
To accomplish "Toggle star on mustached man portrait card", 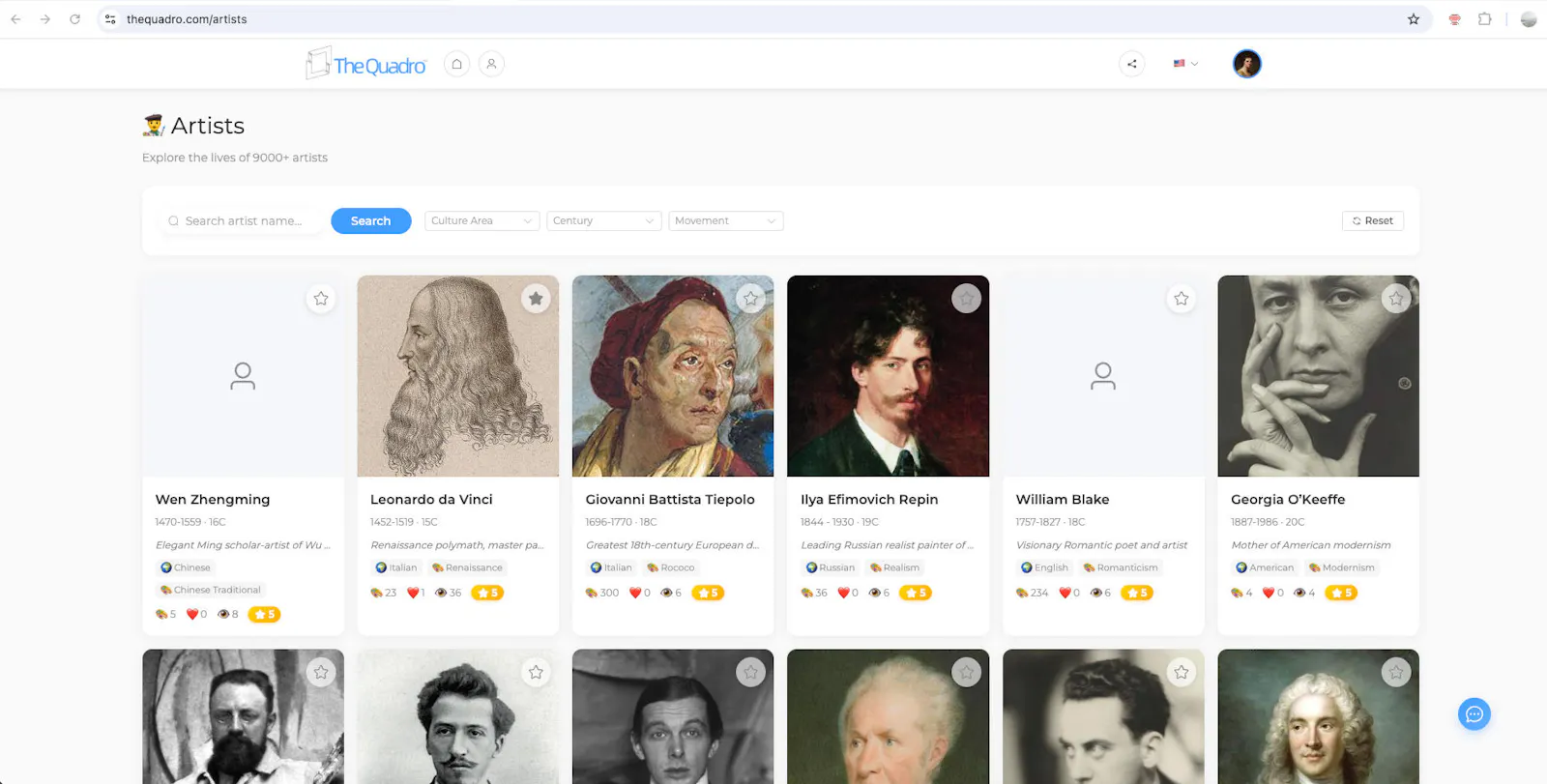I will [x=536, y=672].
